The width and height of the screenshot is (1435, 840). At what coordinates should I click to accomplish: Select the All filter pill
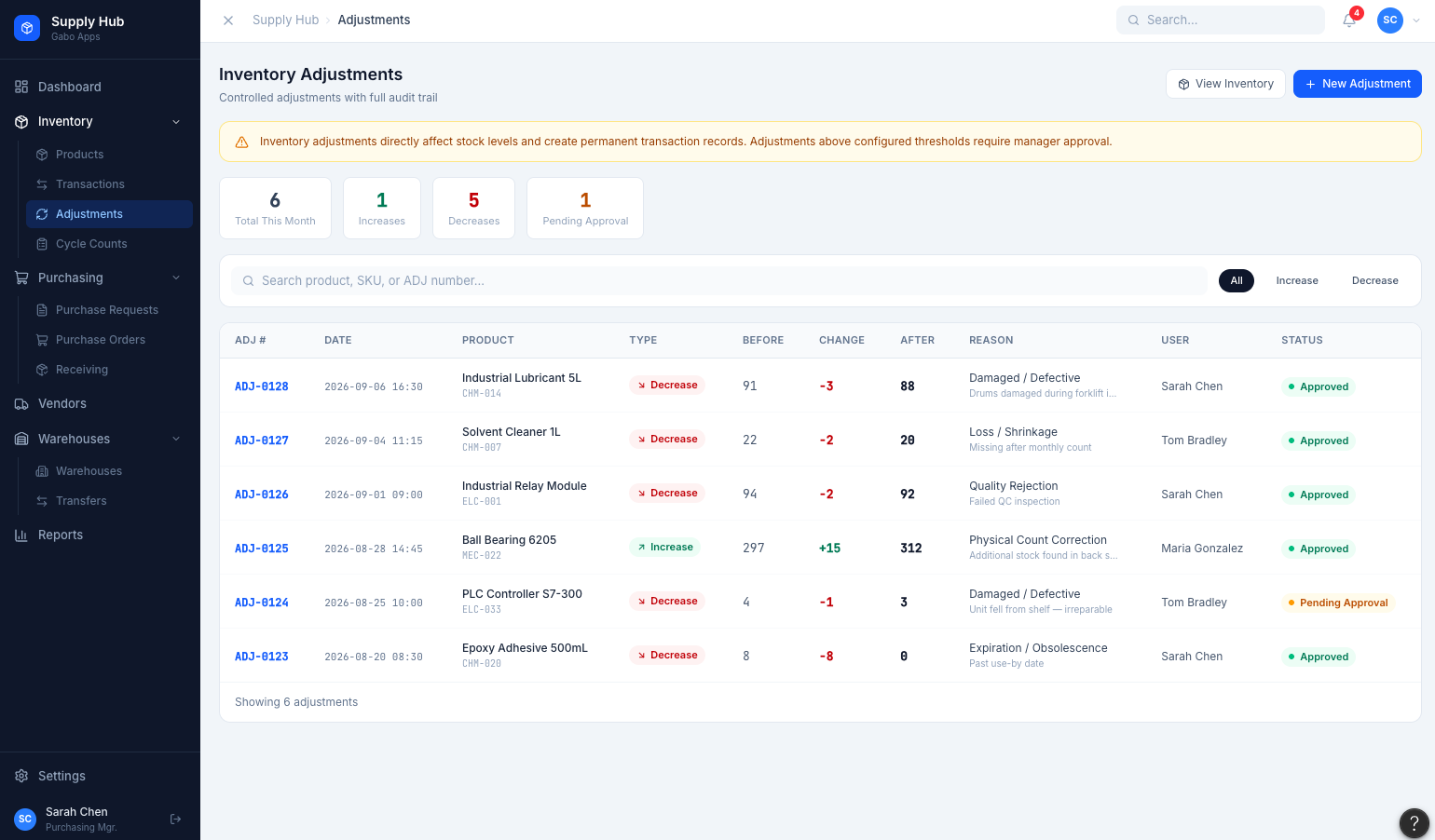(1237, 280)
